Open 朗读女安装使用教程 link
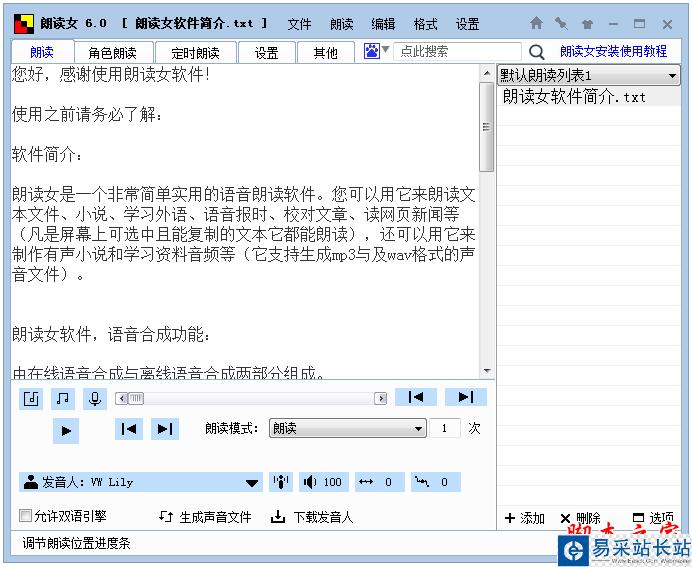The height and width of the screenshot is (567, 692). 613,52
